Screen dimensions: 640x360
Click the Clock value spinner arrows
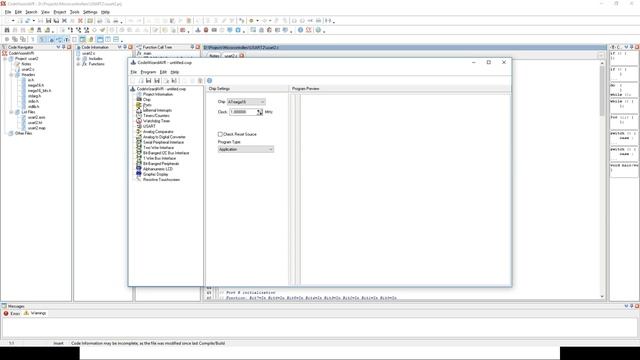coord(260,112)
